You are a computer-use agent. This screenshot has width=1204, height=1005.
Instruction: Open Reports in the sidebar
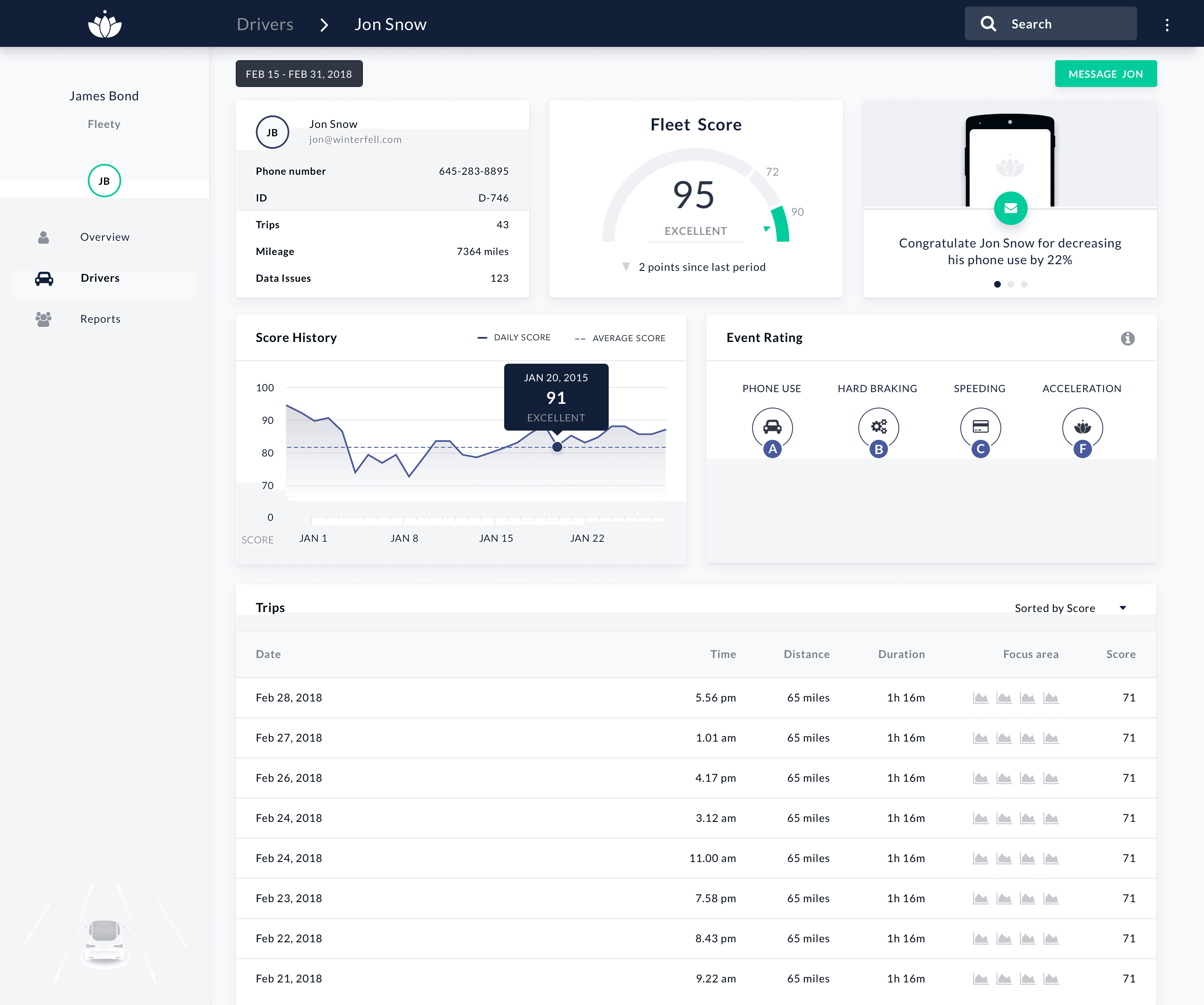[100, 319]
